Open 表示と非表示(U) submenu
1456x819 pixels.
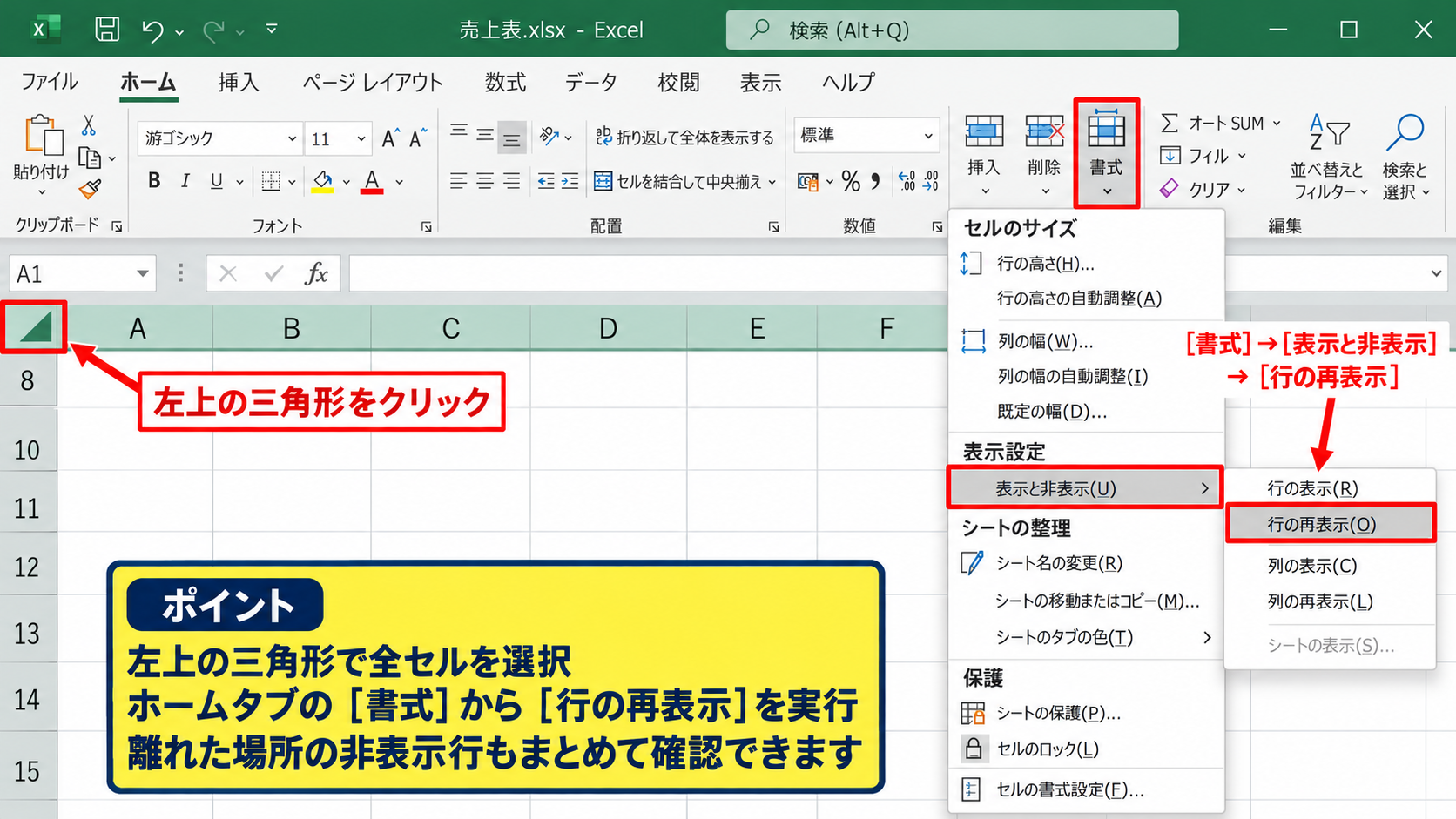(x=1085, y=488)
